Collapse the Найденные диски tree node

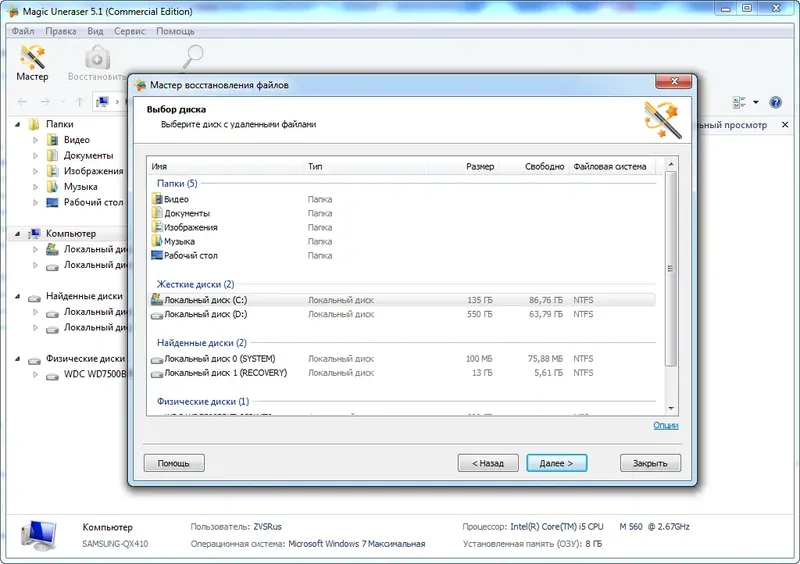pyautogui.click(x=17, y=297)
